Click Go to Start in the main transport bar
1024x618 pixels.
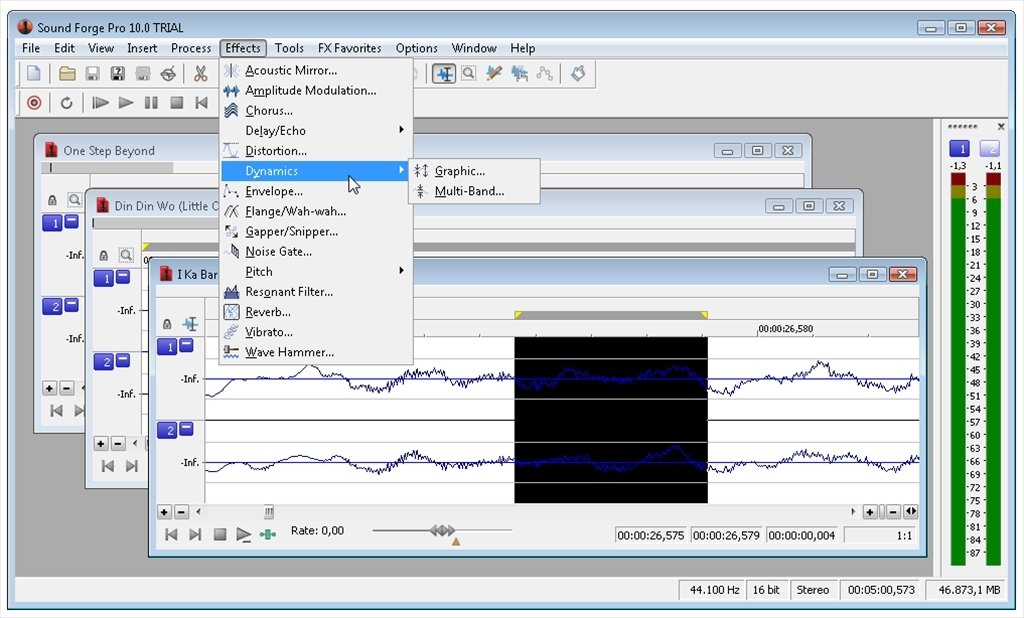click(202, 103)
